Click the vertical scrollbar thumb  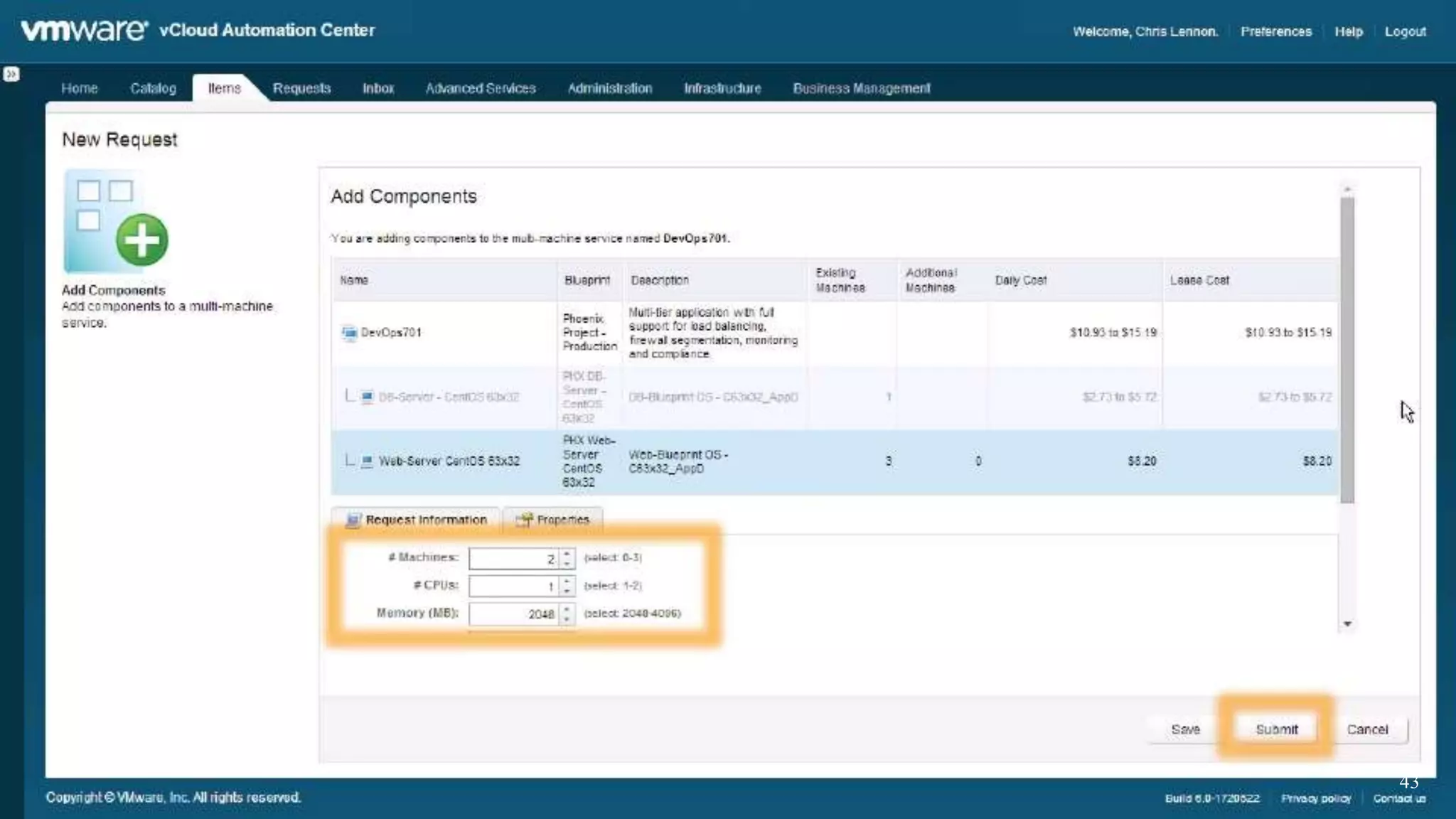pos(1347,348)
